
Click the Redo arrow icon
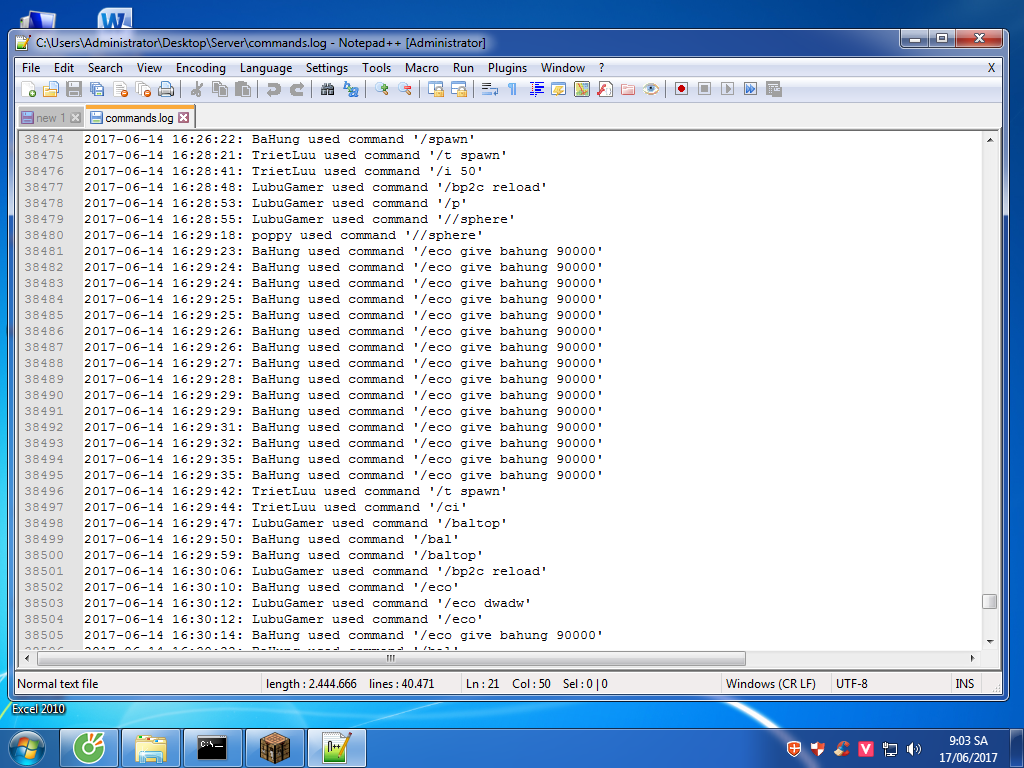tap(296, 89)
